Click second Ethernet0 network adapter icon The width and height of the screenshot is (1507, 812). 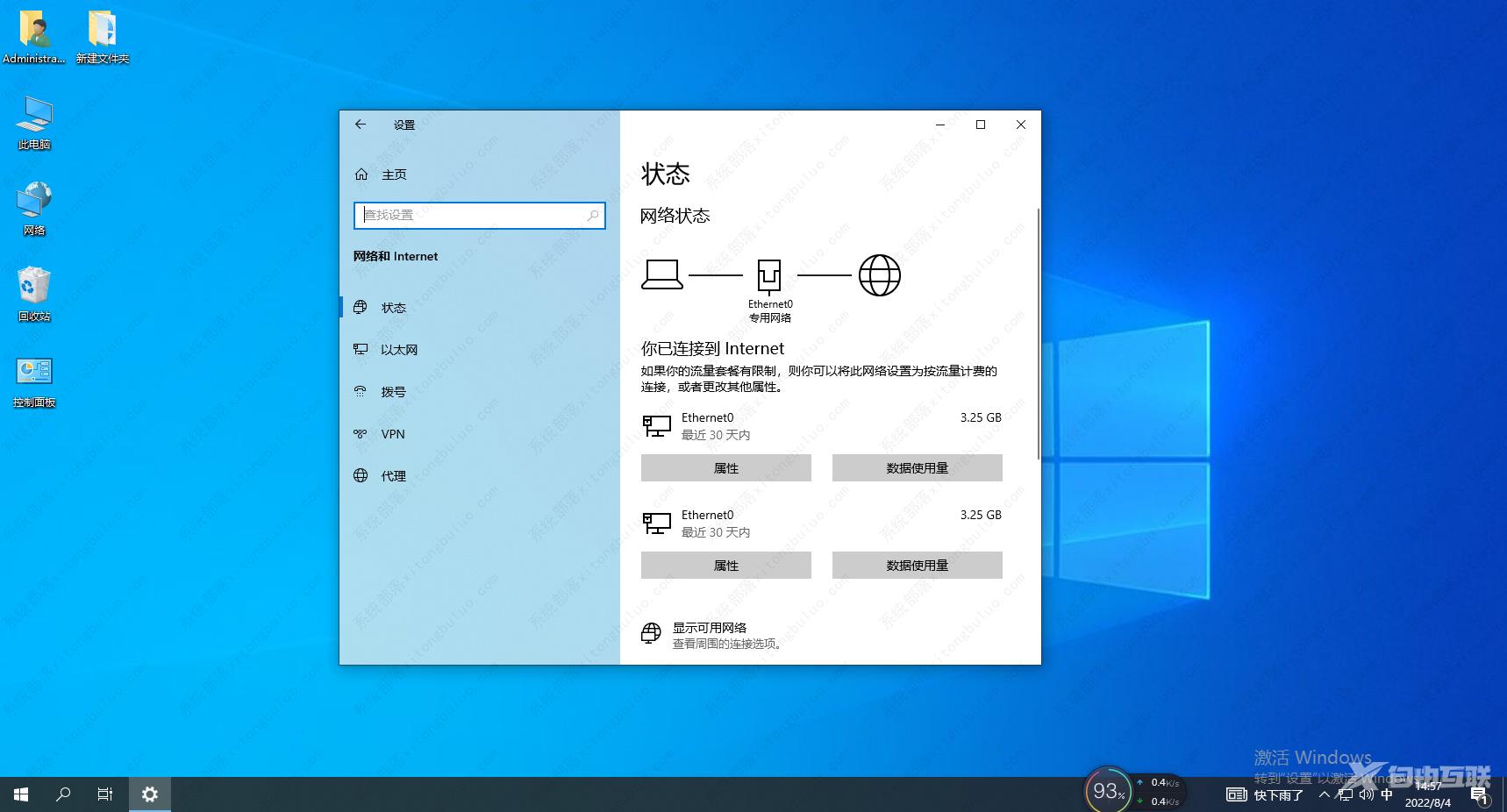[656, 524]
